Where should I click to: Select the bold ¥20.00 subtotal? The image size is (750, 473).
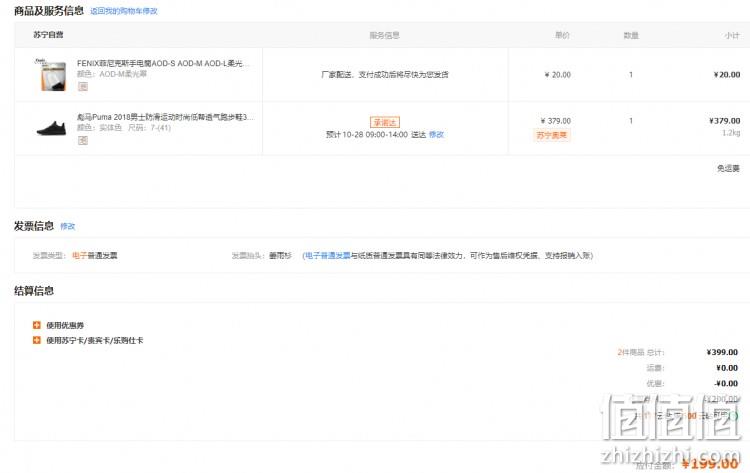pos(727,75)
